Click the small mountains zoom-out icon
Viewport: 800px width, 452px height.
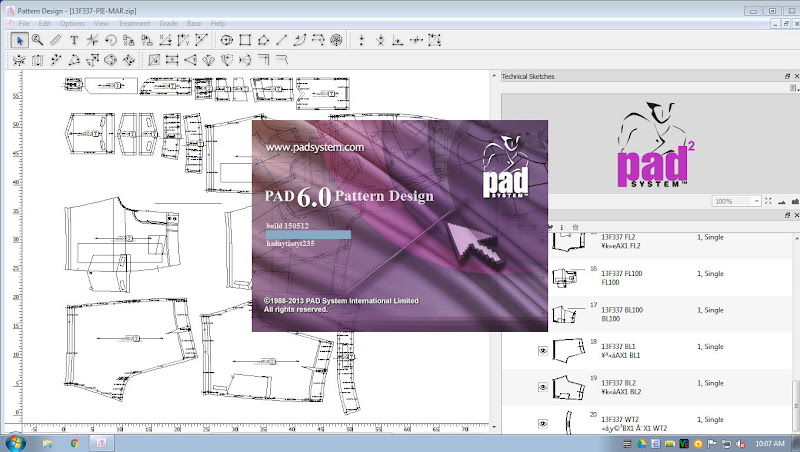(782, 202)
